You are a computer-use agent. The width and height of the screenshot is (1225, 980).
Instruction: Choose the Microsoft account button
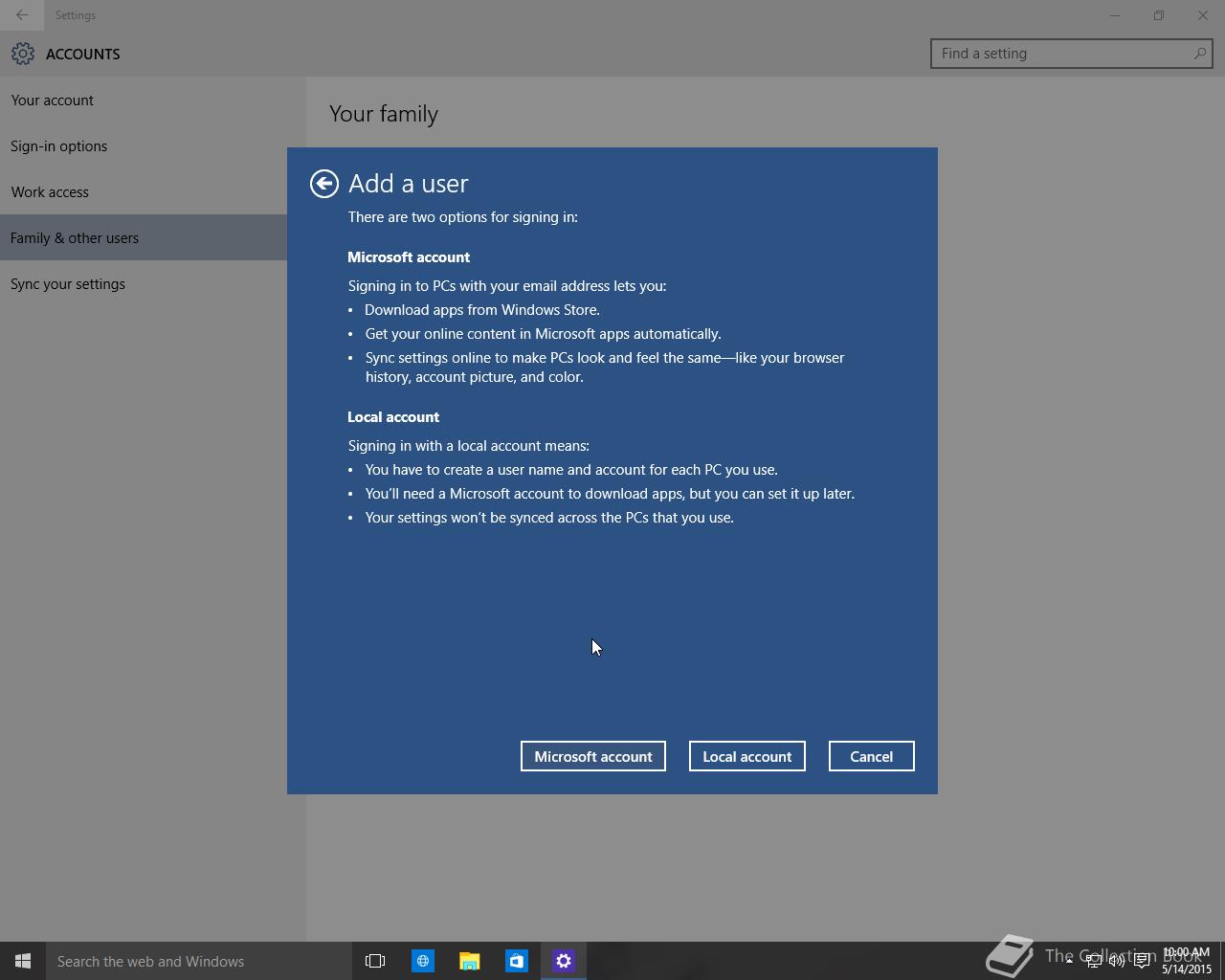[593, 756]
